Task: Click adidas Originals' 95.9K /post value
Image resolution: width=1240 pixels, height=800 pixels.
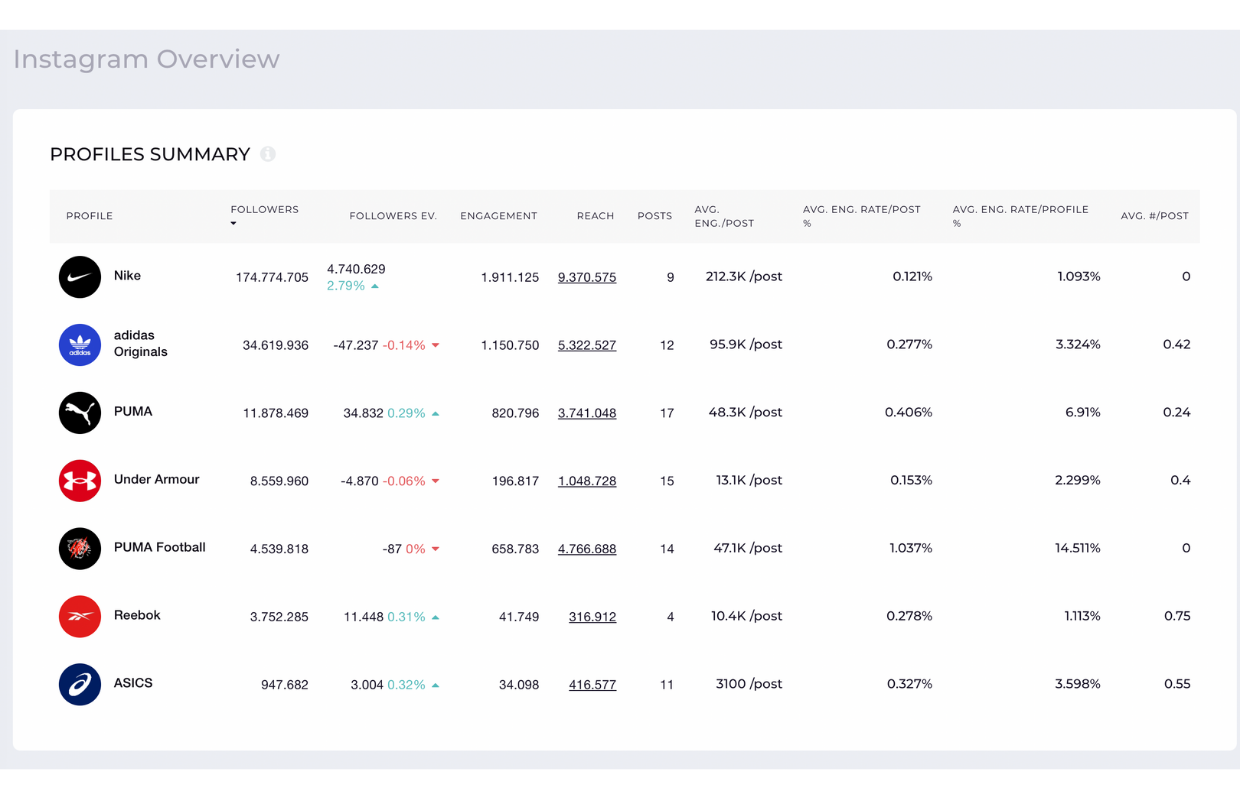Action: pyautogui.click(x=746, y=344)
